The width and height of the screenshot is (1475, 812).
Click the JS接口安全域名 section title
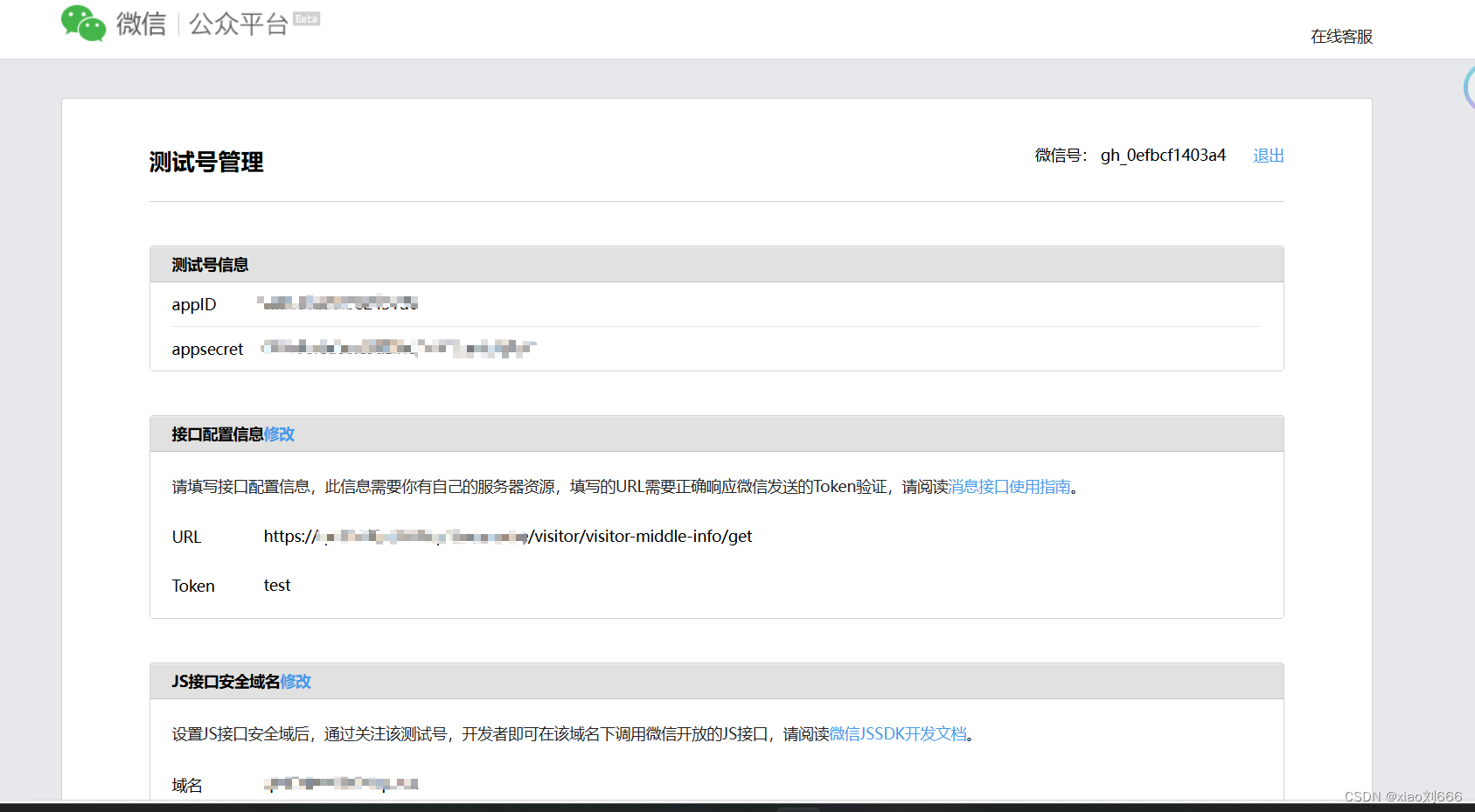226,682
